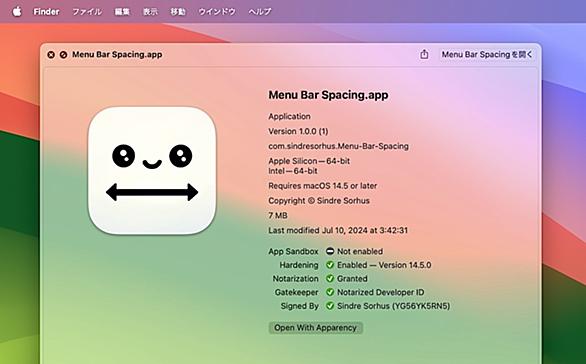586x364 pixels.
Task: Open the ヘルプ menu
Action: [260, 12]
